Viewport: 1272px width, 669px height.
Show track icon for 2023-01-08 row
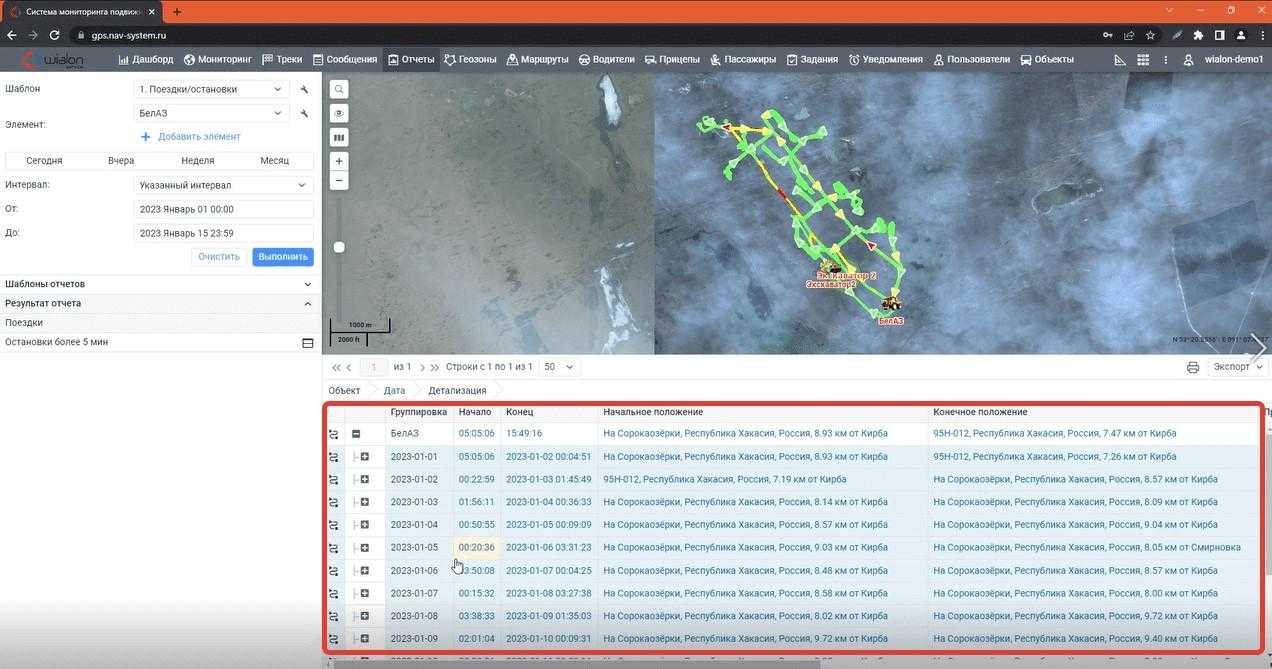point(334,616)
